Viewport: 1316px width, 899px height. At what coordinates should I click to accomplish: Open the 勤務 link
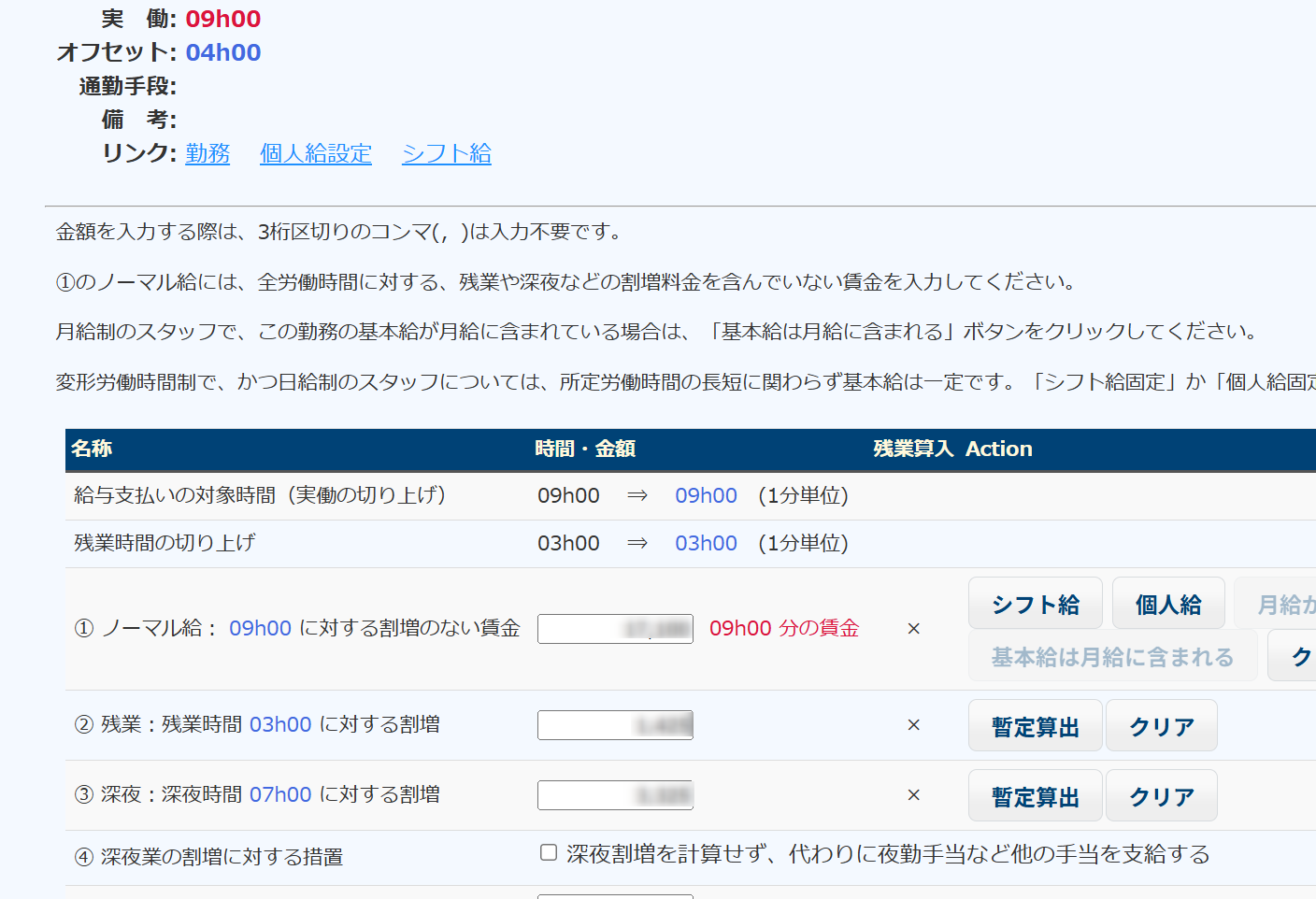pos(207,153)
